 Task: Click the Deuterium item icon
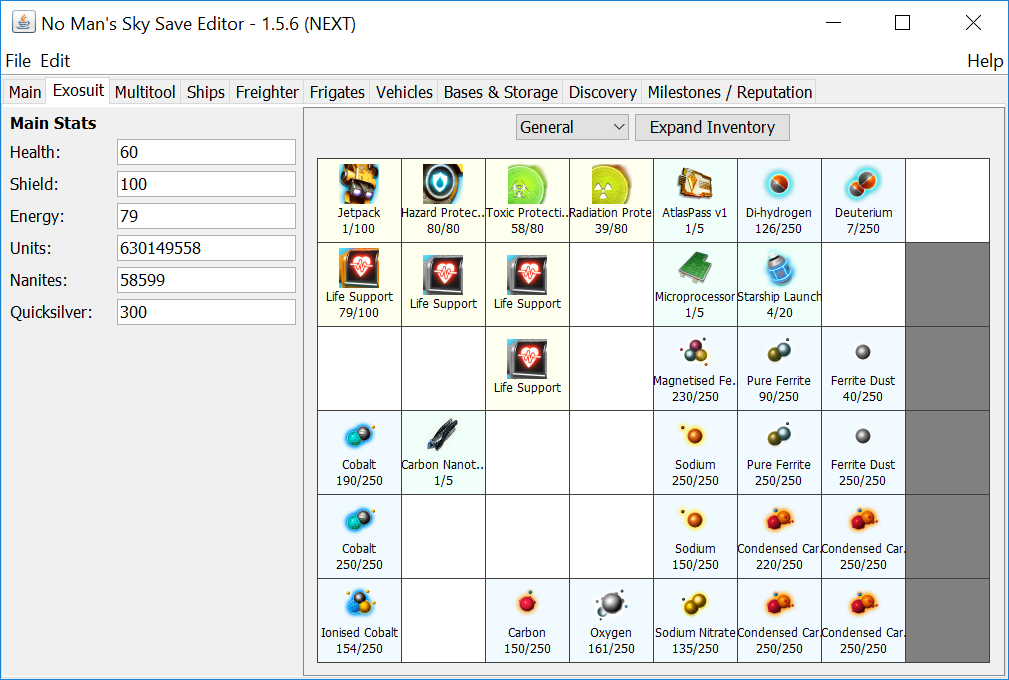click(863, 184)
